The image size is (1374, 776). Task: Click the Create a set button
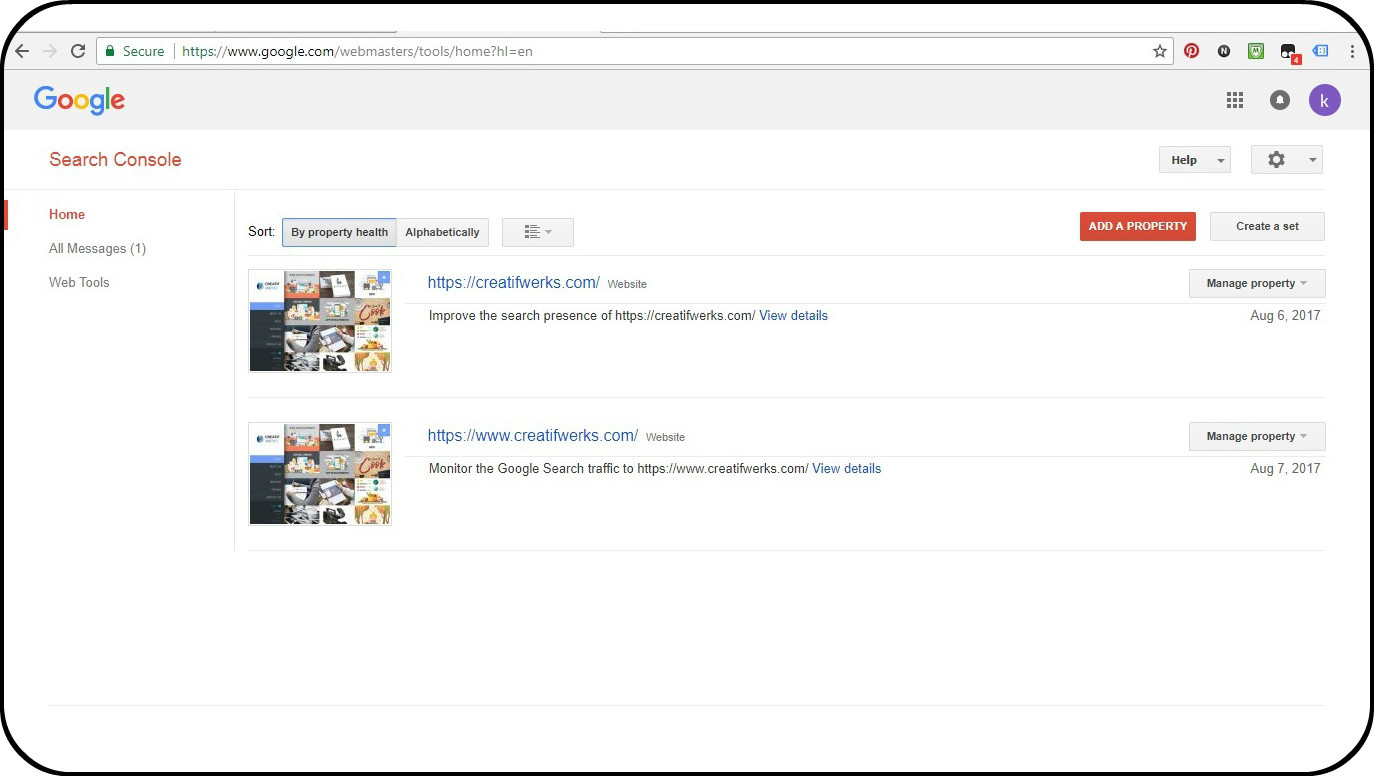point(1267,226)
